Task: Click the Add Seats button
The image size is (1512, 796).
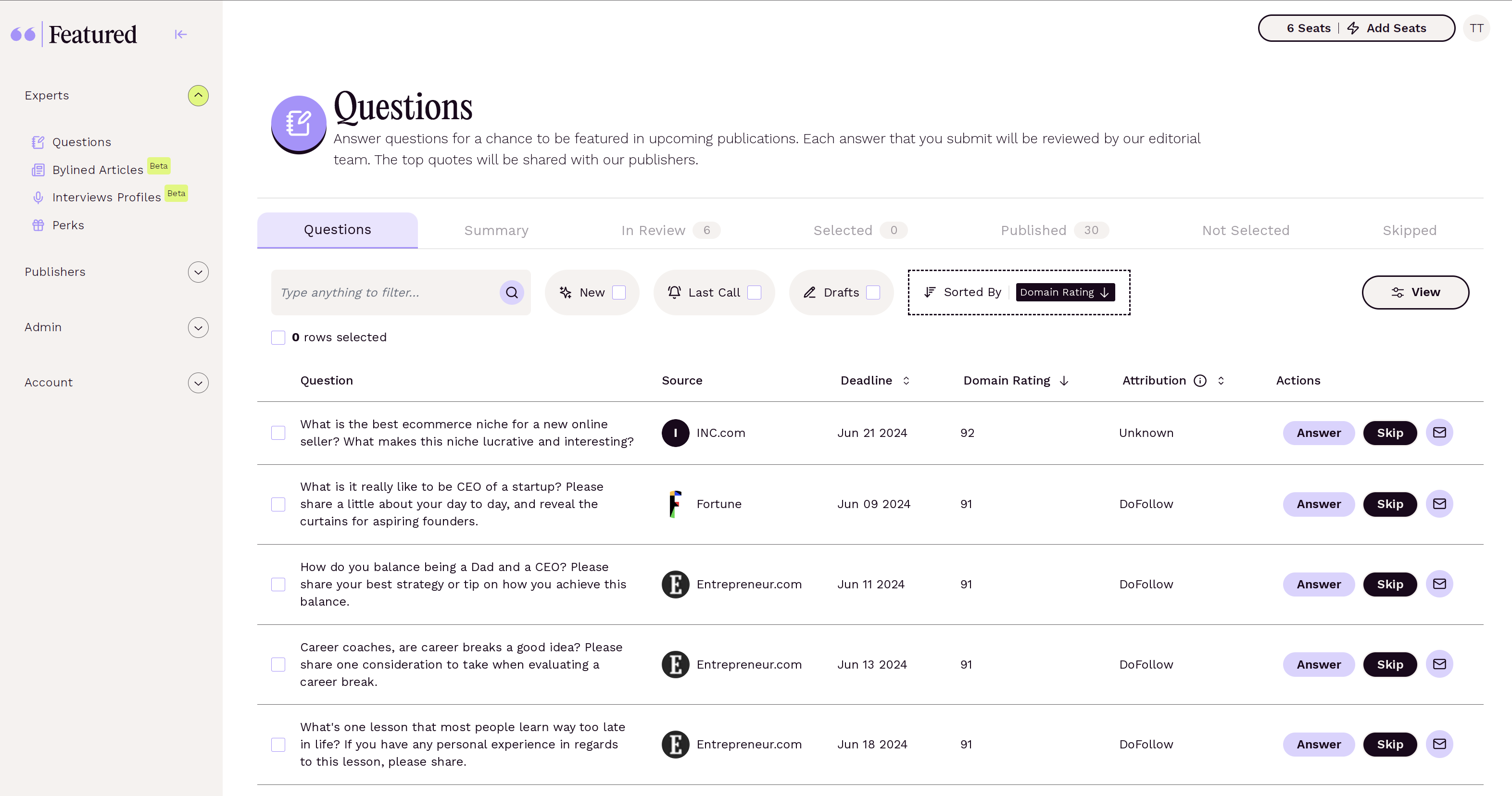Action: tap(1396, 27)
